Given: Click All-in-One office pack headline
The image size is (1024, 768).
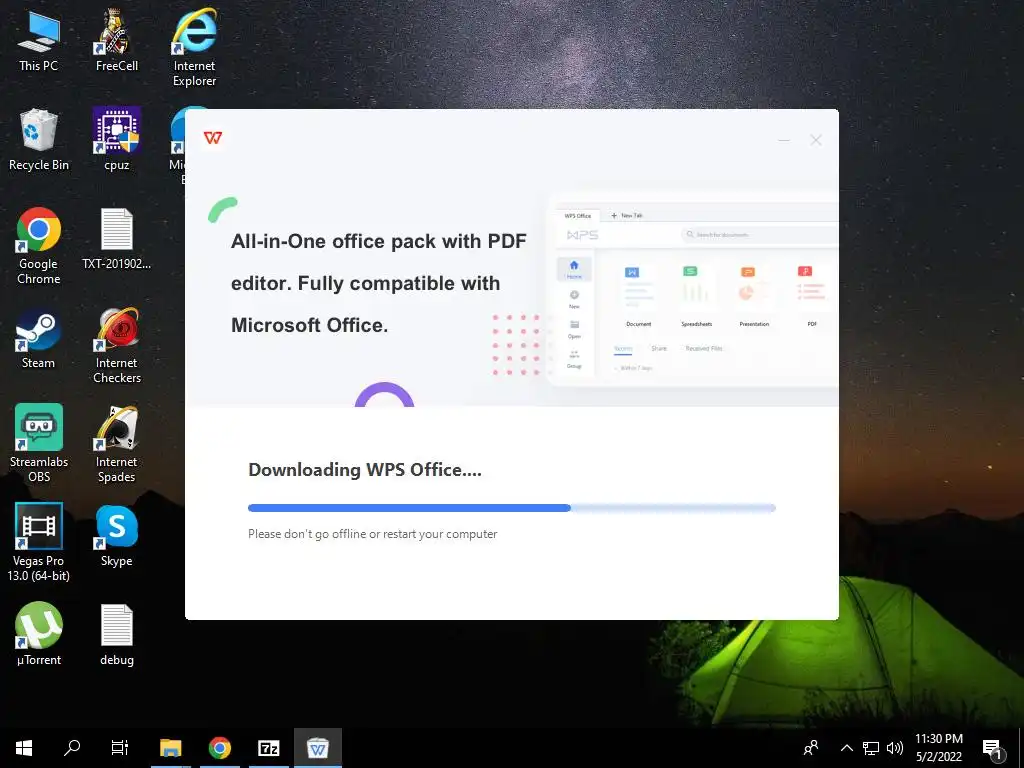Looking at the screenshot, I should tap(379, 283).
